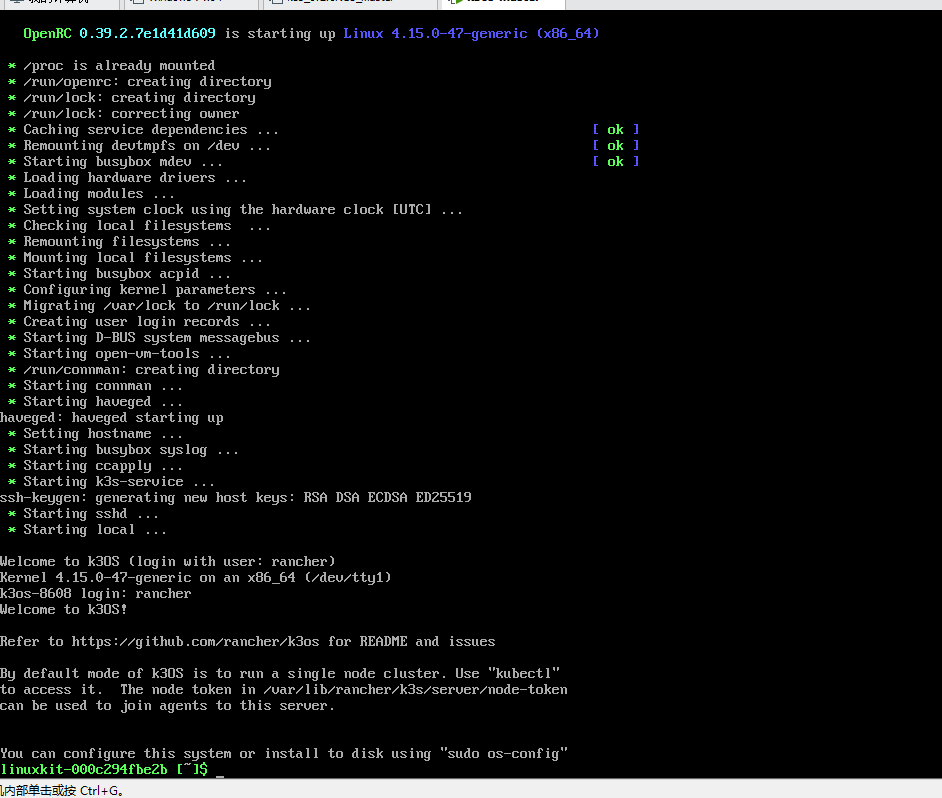Click "Starting local" line

tap(87, 530)
